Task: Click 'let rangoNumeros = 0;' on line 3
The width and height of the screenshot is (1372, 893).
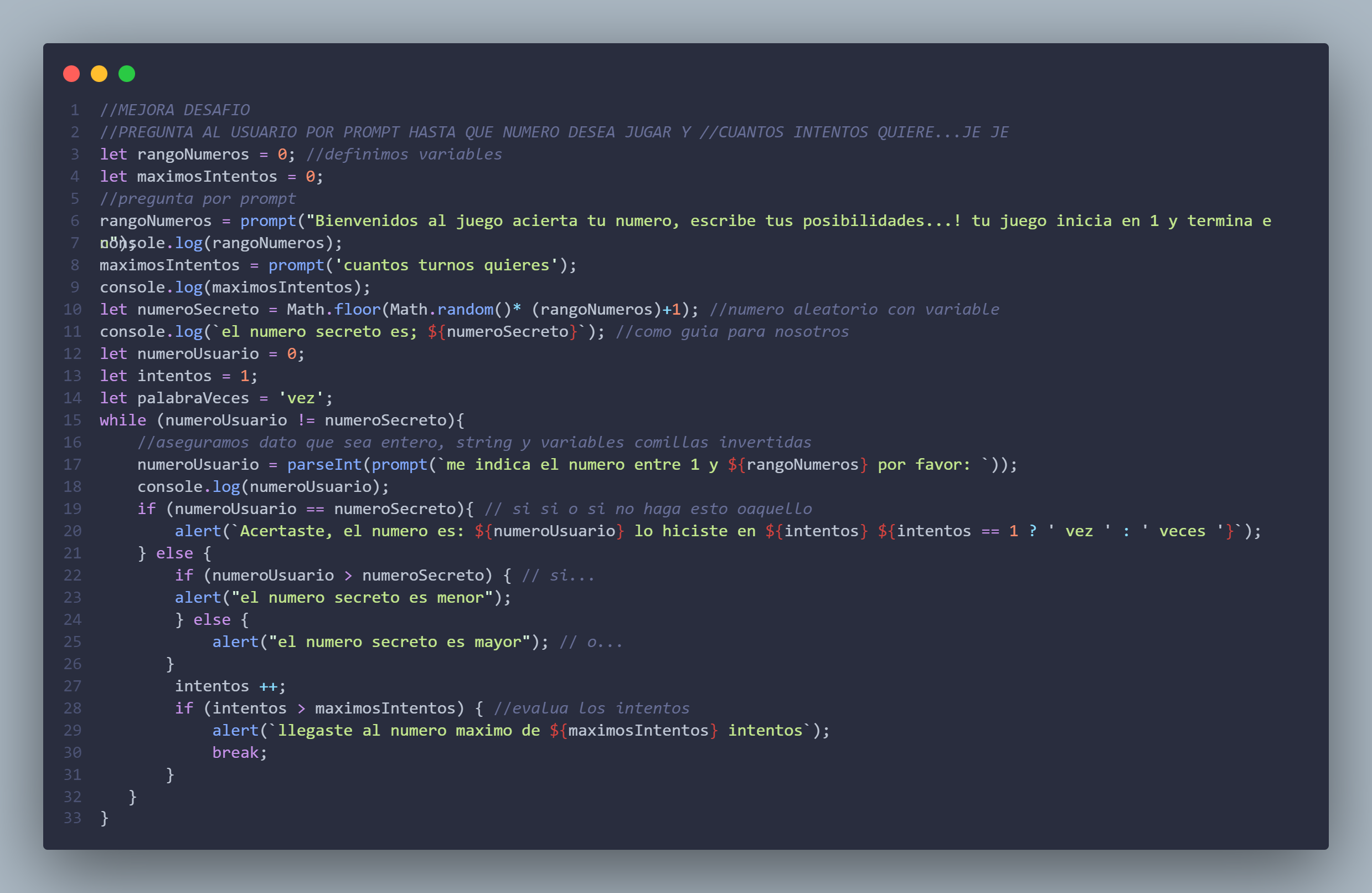Action: (198, 154)
